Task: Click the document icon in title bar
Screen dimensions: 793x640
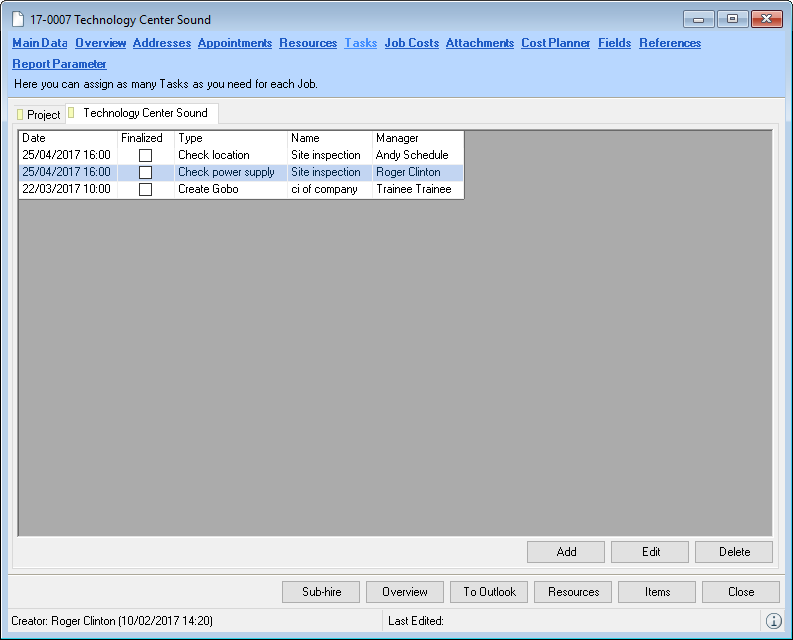Action: [x=18, y=20]
